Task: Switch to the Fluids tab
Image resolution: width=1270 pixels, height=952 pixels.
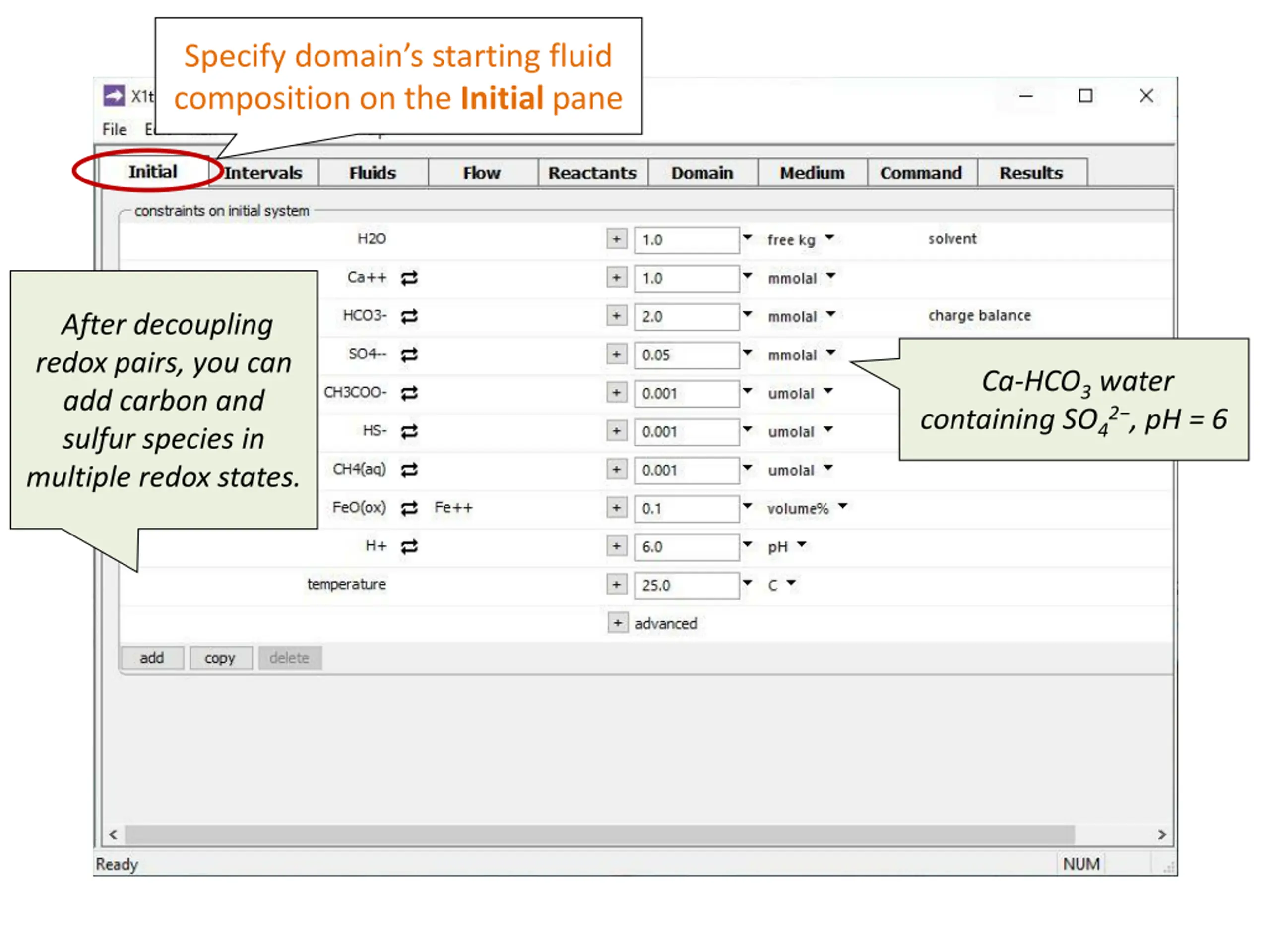Action: coord(373,173)
